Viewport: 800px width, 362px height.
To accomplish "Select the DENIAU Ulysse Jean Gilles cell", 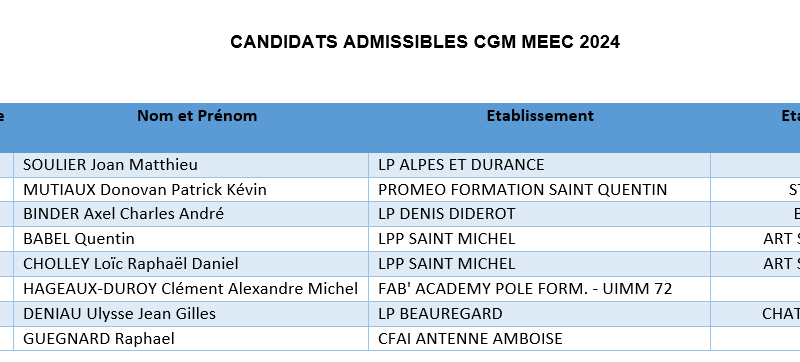I will 191,314.
